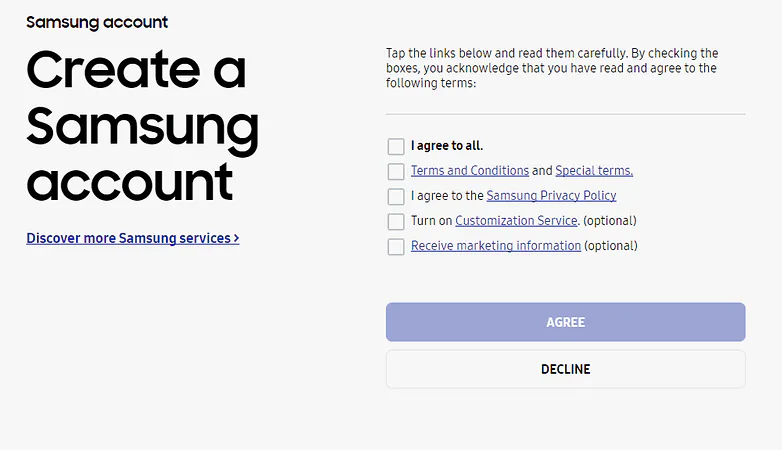Follow 'Discover more Samsung services' link
Screen dimensions: 782x450
pos(133,238)
